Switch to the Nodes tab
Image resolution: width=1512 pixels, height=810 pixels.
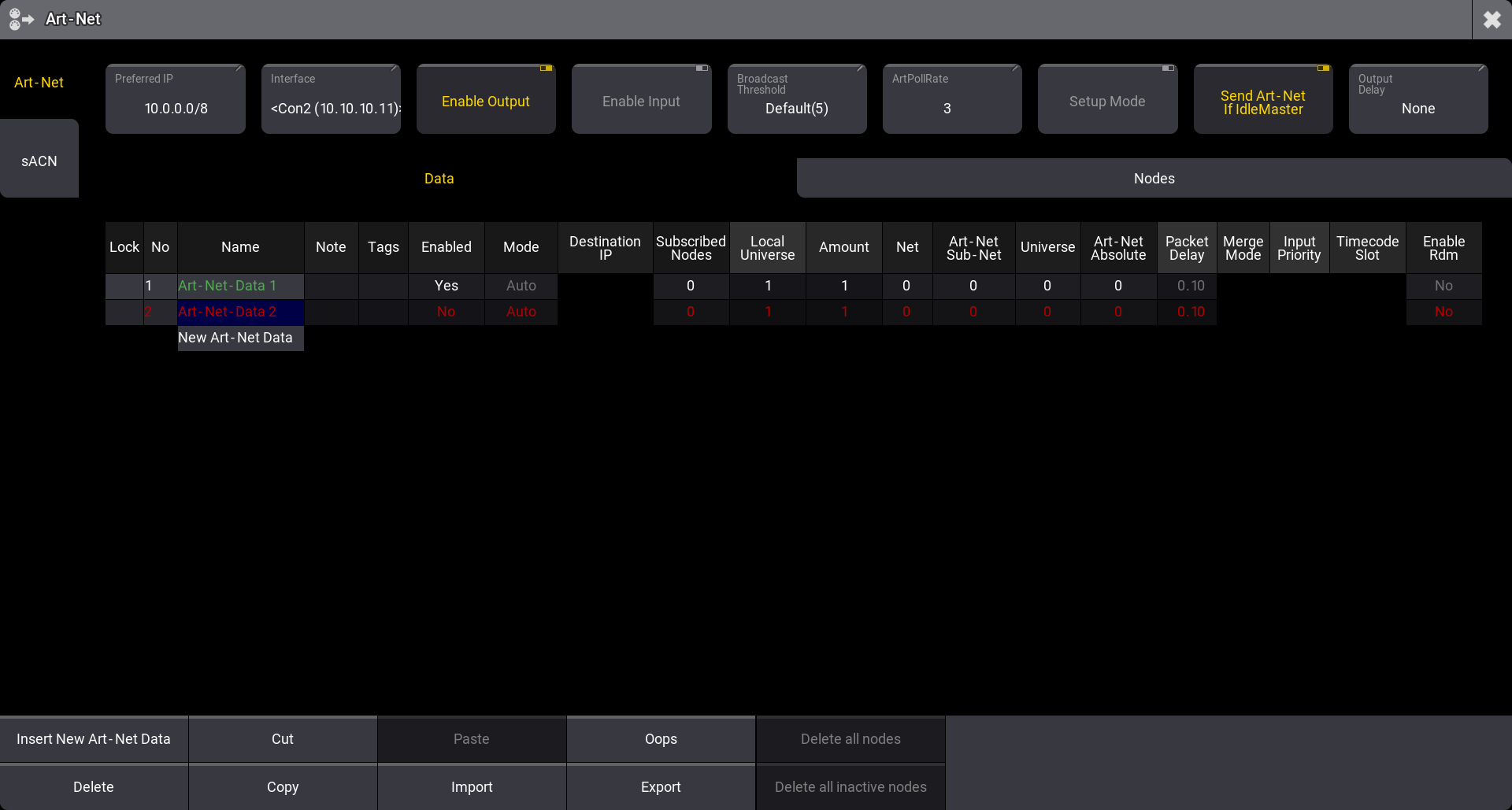1154,179
